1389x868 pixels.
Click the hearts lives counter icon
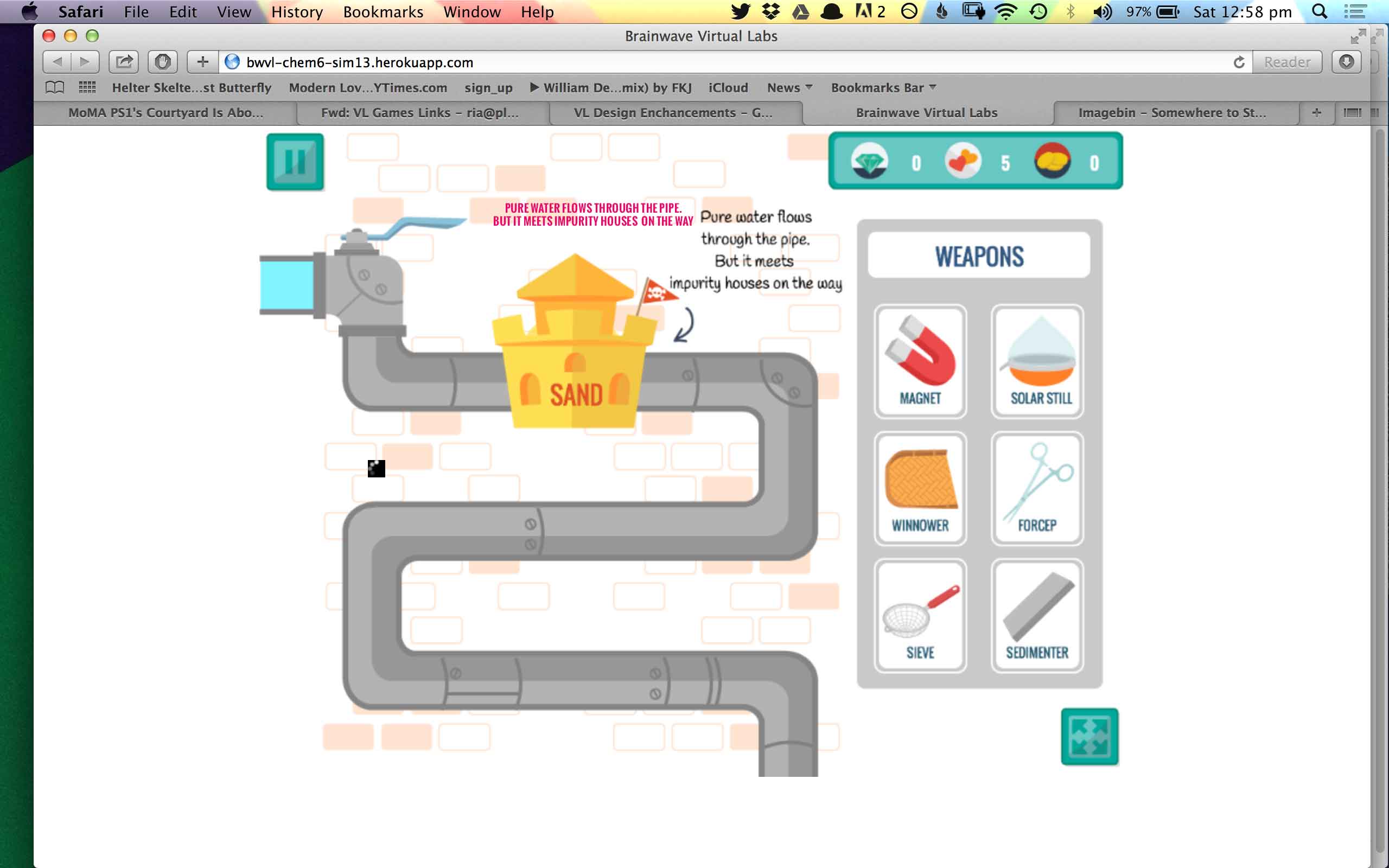[x=963, y=161]
